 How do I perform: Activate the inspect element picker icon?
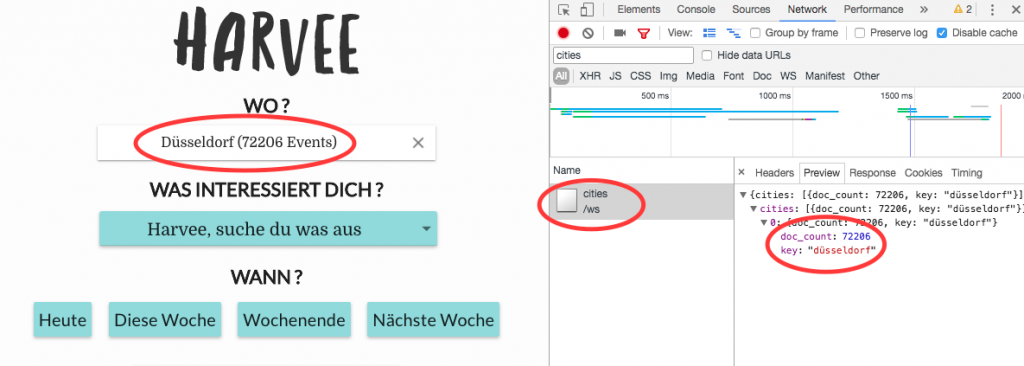coord(564,10)
